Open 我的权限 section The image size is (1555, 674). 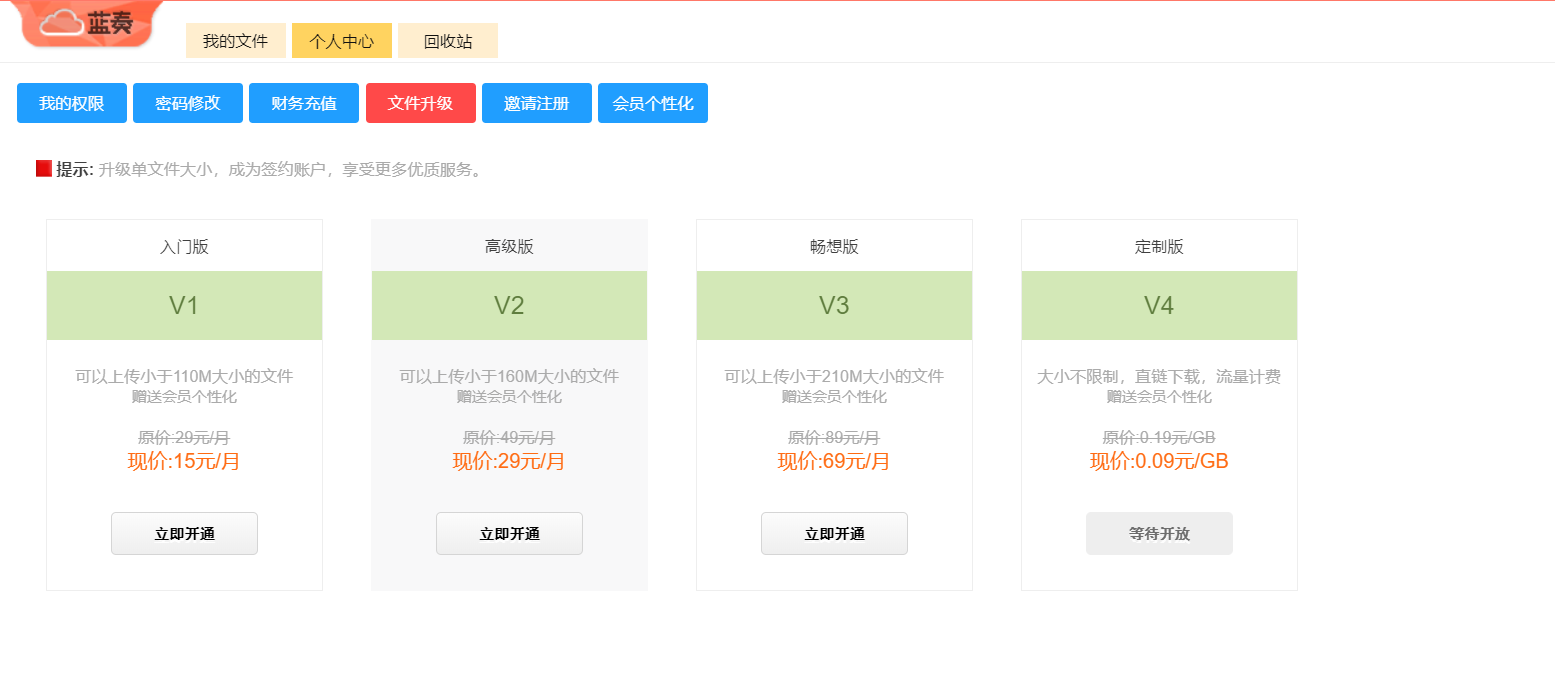tap(72, 103)
